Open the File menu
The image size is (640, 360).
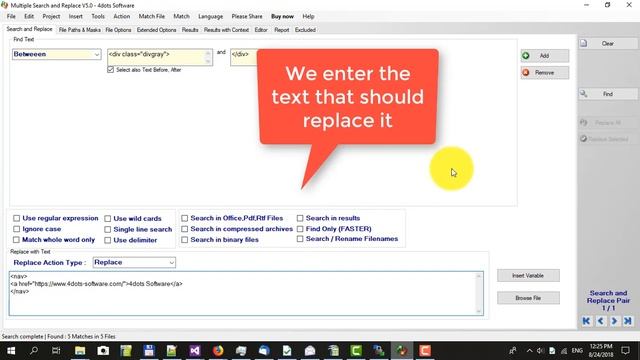11,16
